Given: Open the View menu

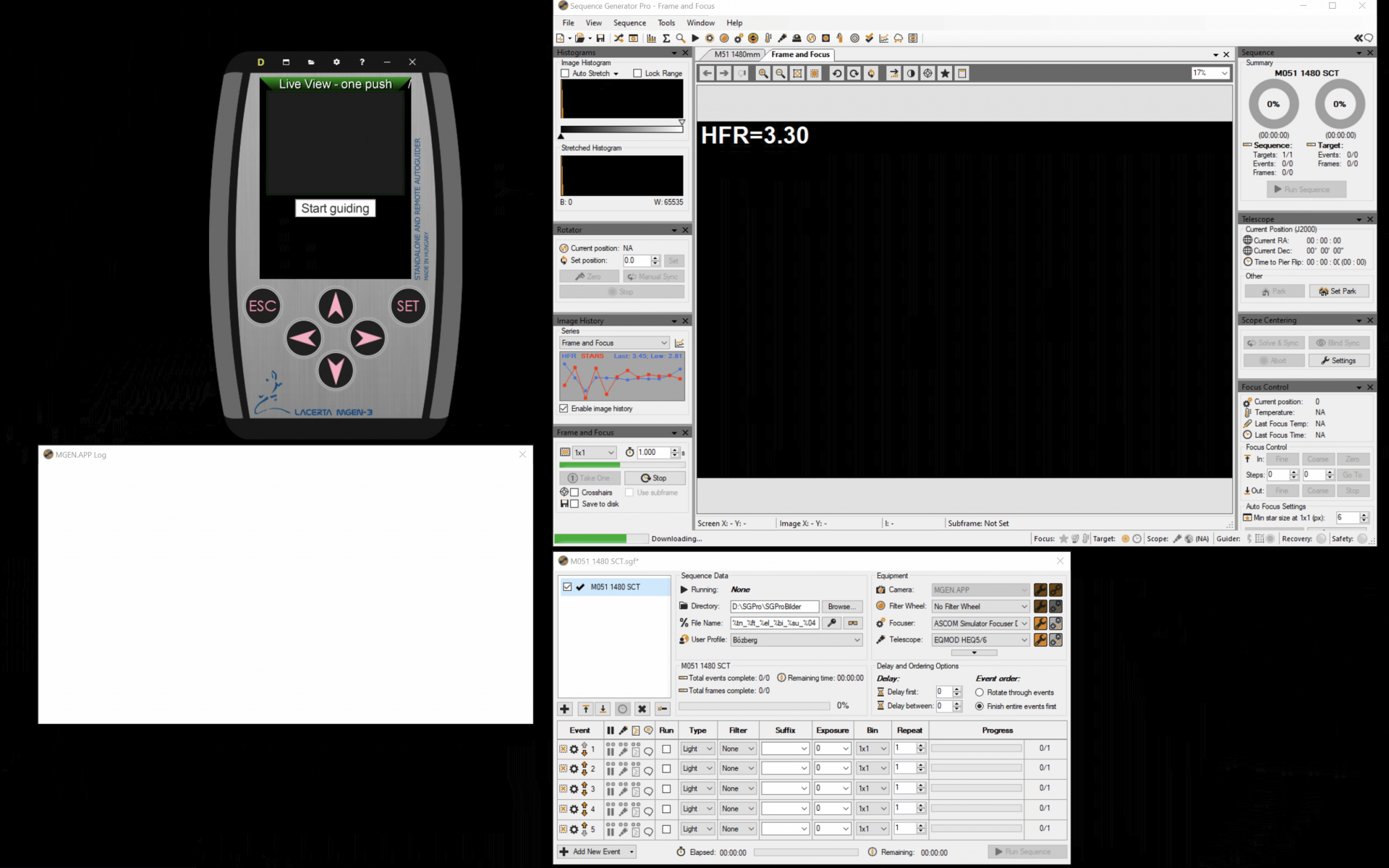Looking at the screenshot, I should pos(594,23).
